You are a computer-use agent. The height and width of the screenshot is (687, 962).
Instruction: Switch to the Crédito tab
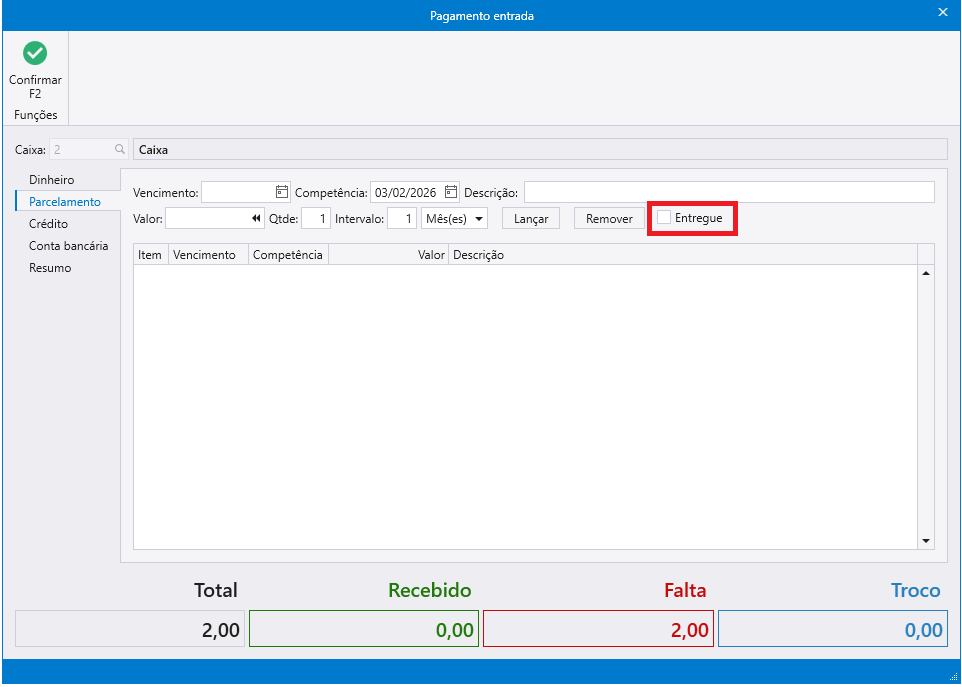pyautogui.click(x=48, y=224)
